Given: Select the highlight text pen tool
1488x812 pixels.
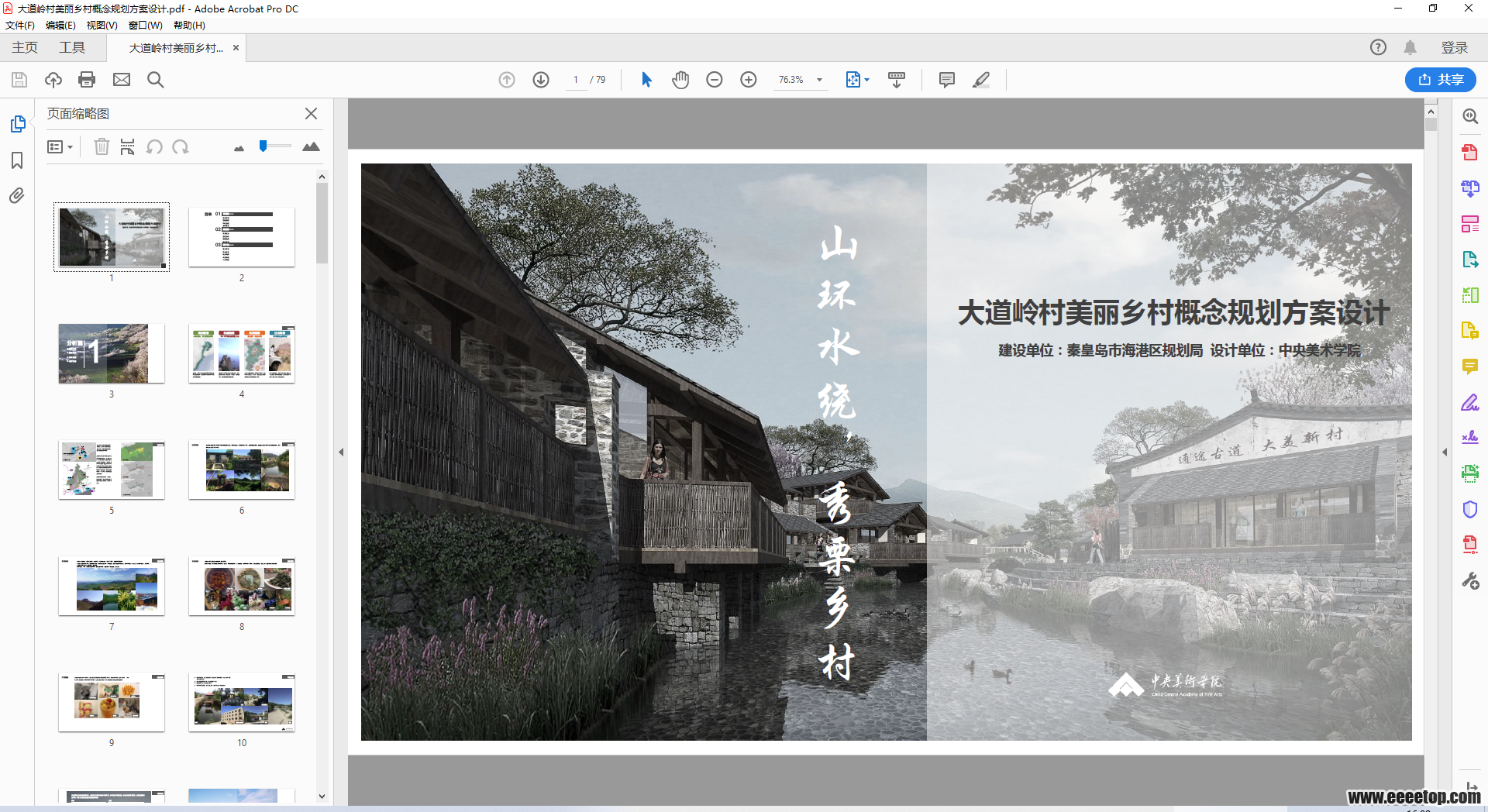Looking at the screenshot, I should click(981, 80).
